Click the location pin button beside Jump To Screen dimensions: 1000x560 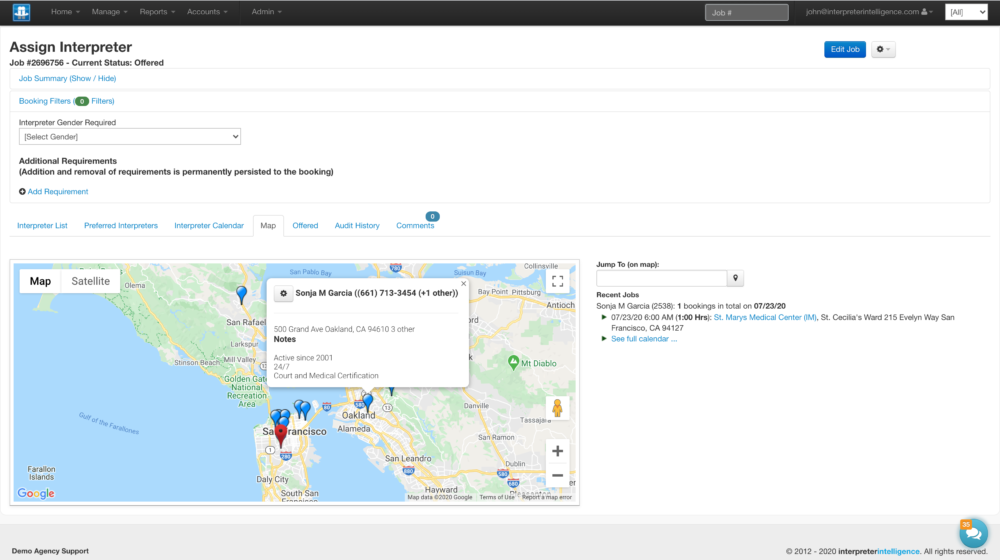click(x=735, y=278)
